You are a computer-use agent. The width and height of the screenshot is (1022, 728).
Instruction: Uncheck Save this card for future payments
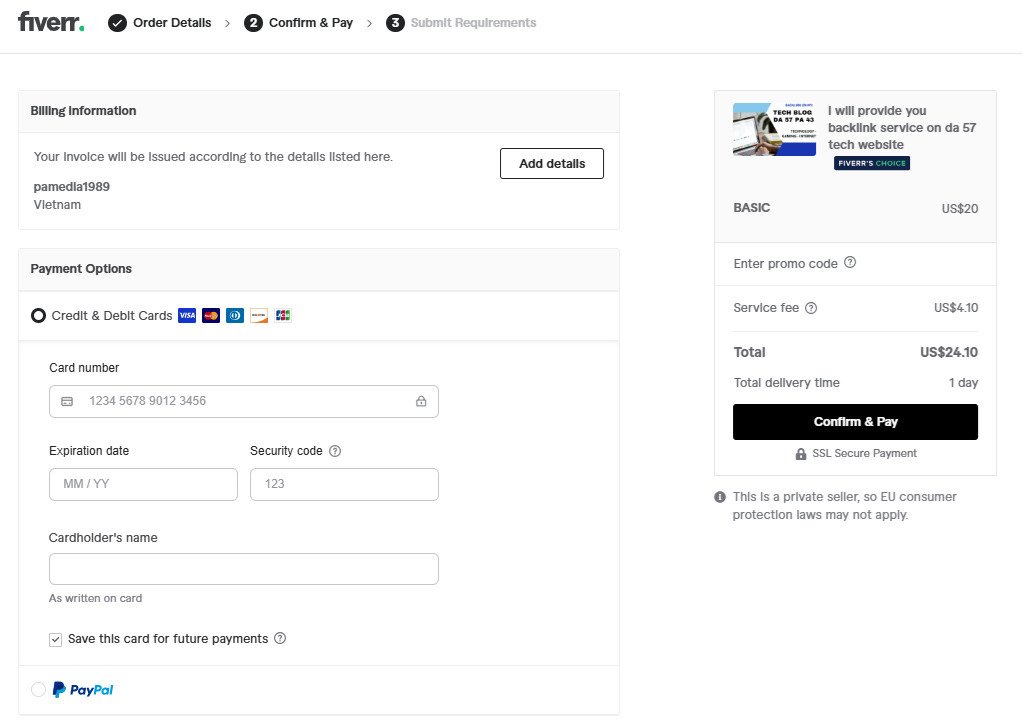tap(56, 639)
